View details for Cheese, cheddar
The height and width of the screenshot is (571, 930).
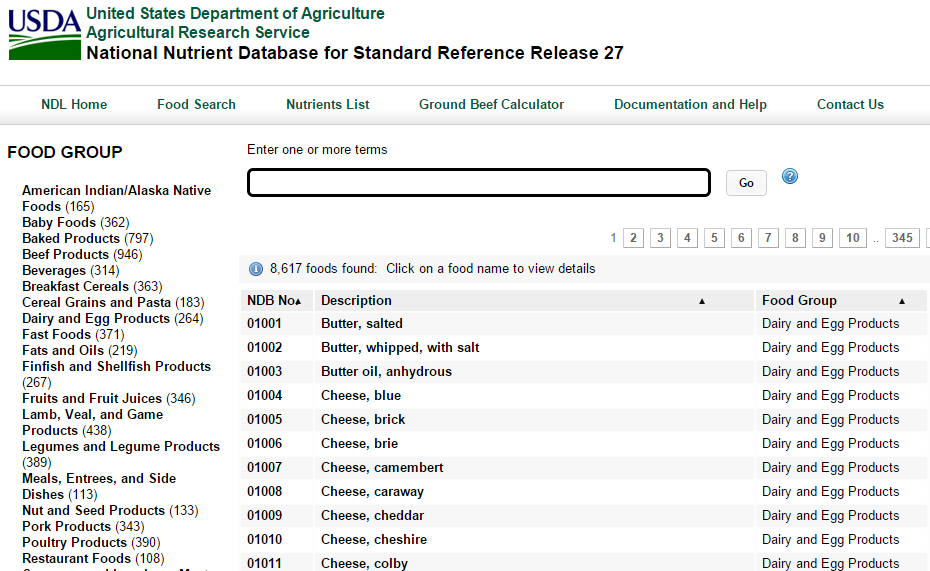pyautogui.click(x=372, y=515)
